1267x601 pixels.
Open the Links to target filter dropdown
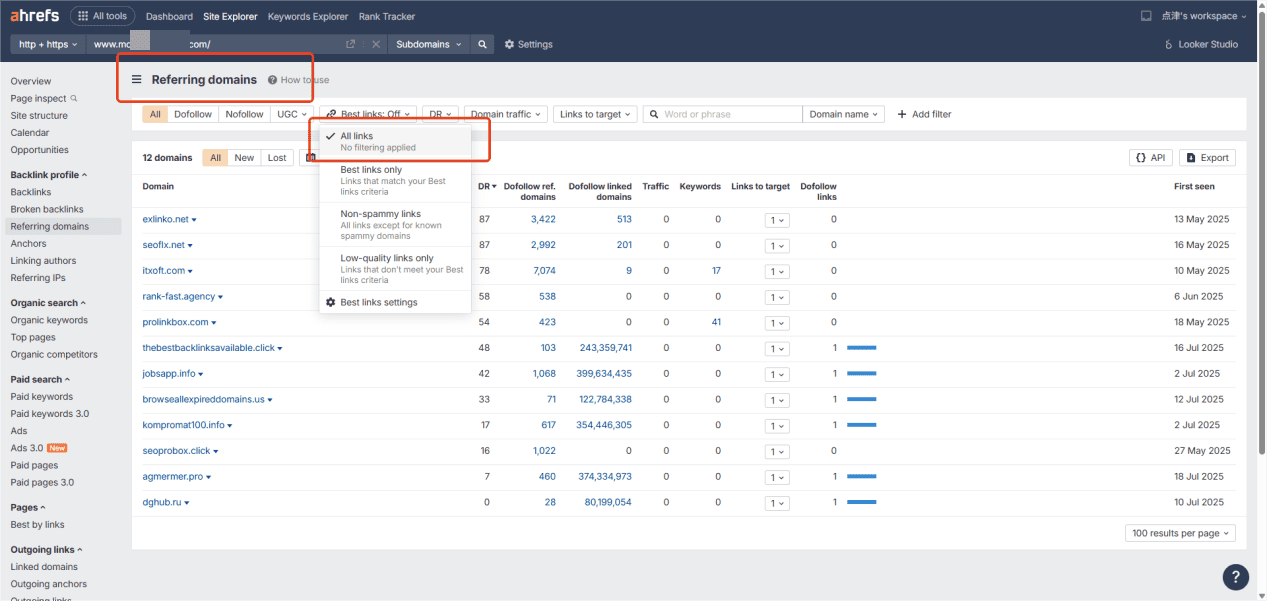pos(595,114)
